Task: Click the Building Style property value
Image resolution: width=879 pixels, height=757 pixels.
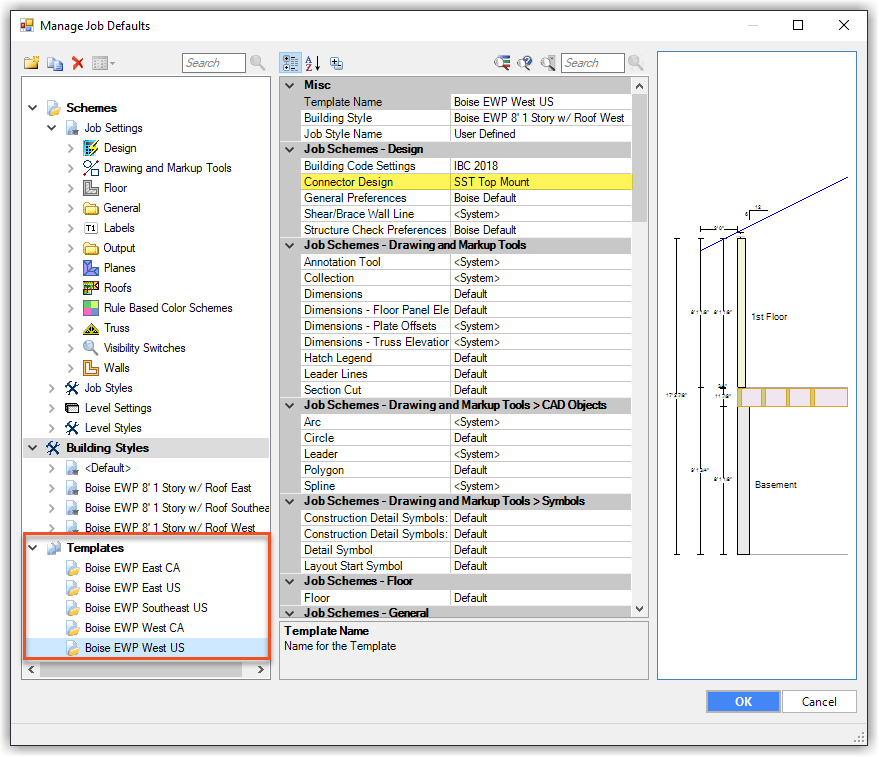Action: click(x=541, y=118)
